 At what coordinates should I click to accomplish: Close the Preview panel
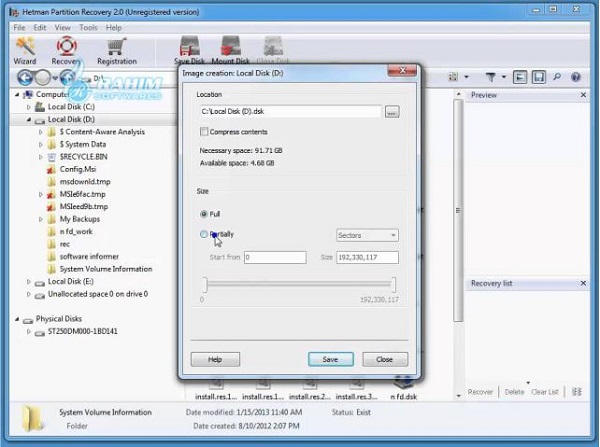pyautogui.click(x=583, y=95)
